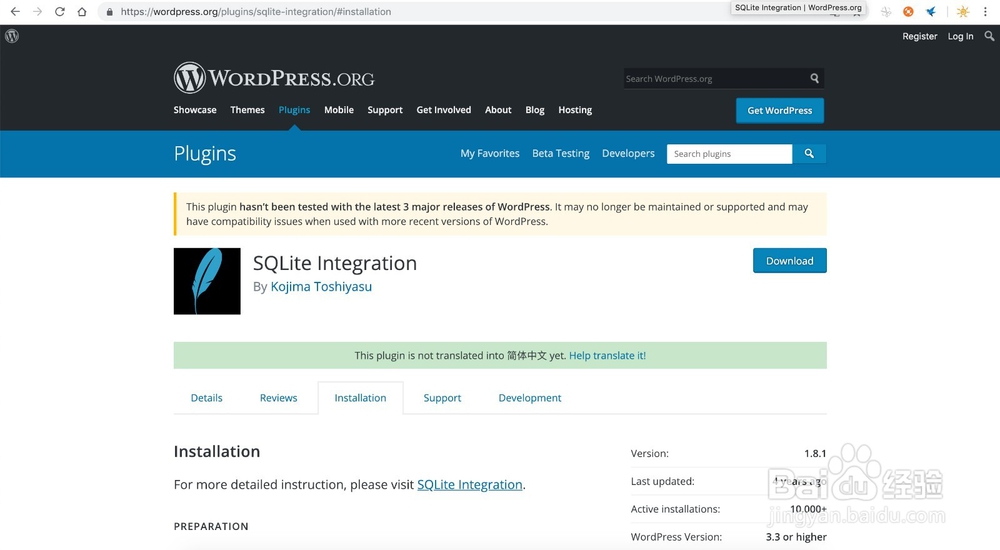Open Themes in the main navigation
This screenshot has height=550, width=1000.
tap(247, 110)
